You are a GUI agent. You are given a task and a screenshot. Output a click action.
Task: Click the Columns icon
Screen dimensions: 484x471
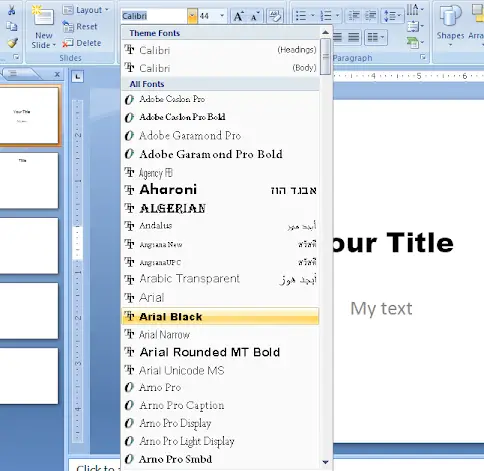point(375,37)
